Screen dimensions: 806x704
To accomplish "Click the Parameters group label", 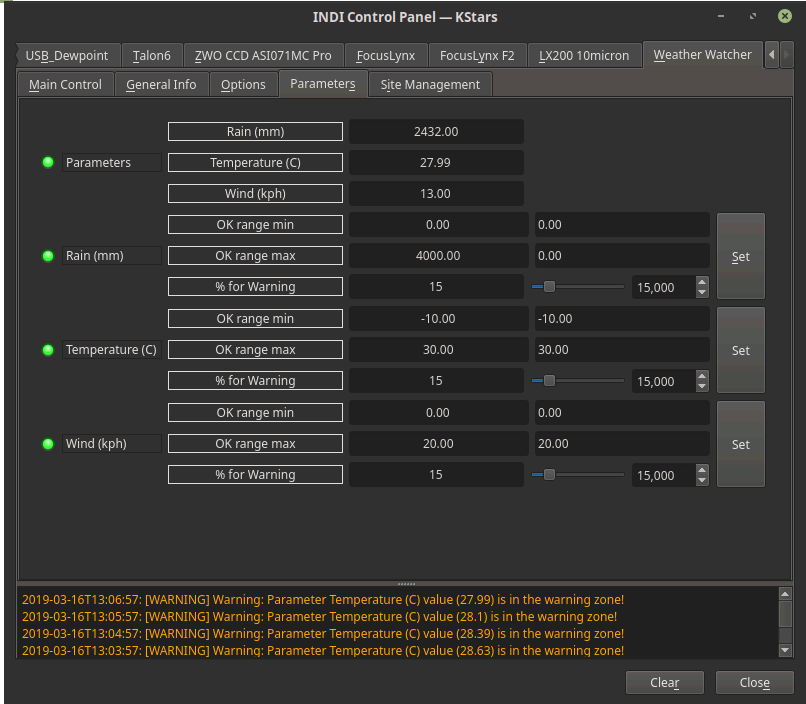I will coord(112,162).
